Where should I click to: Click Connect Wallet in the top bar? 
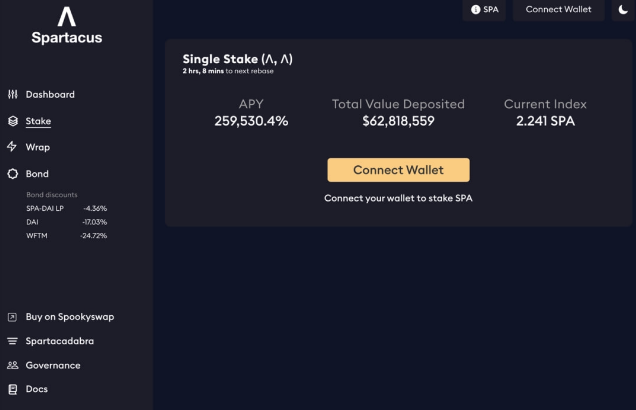point(559,10)
